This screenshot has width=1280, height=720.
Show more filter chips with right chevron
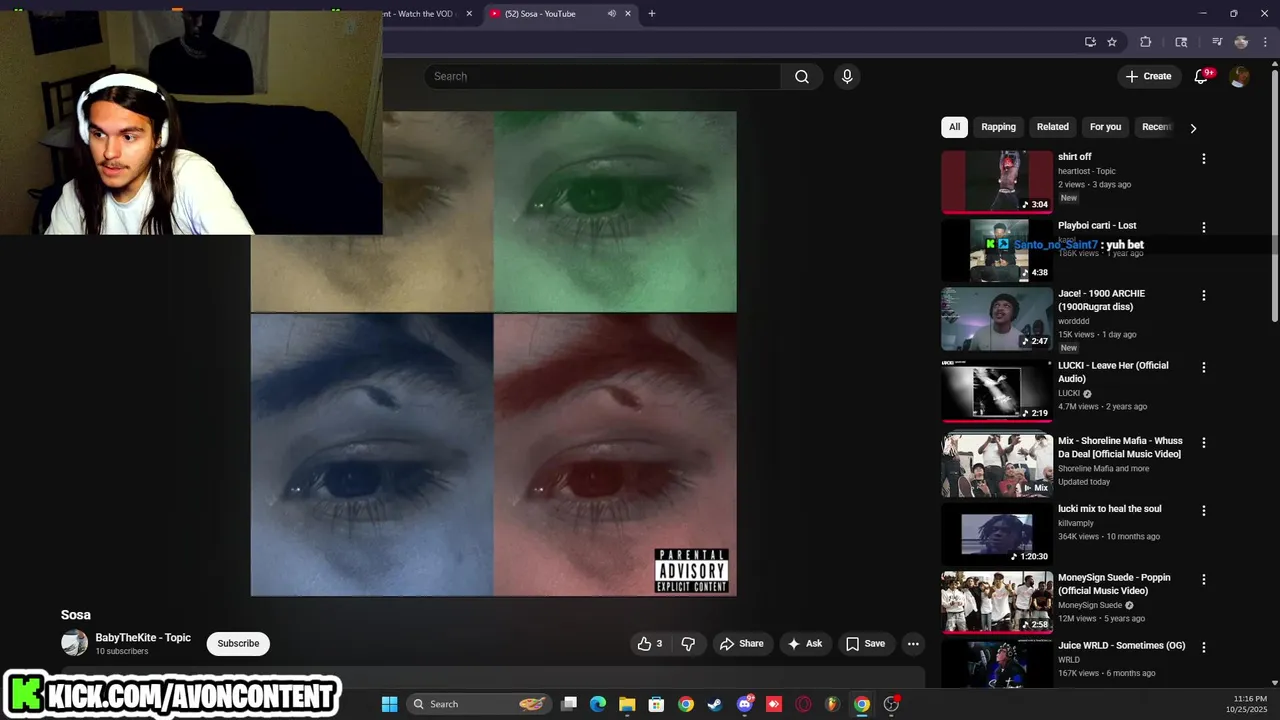(1193, 128)
